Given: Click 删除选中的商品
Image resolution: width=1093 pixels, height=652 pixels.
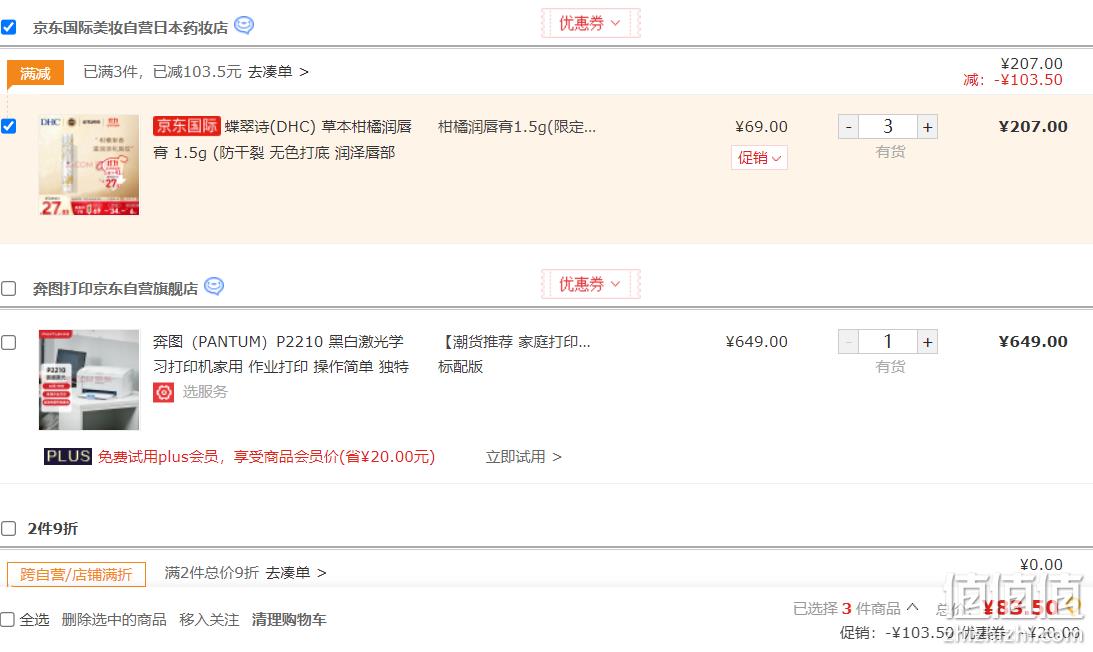Looking at the screenshot, I should click(114, 619).
